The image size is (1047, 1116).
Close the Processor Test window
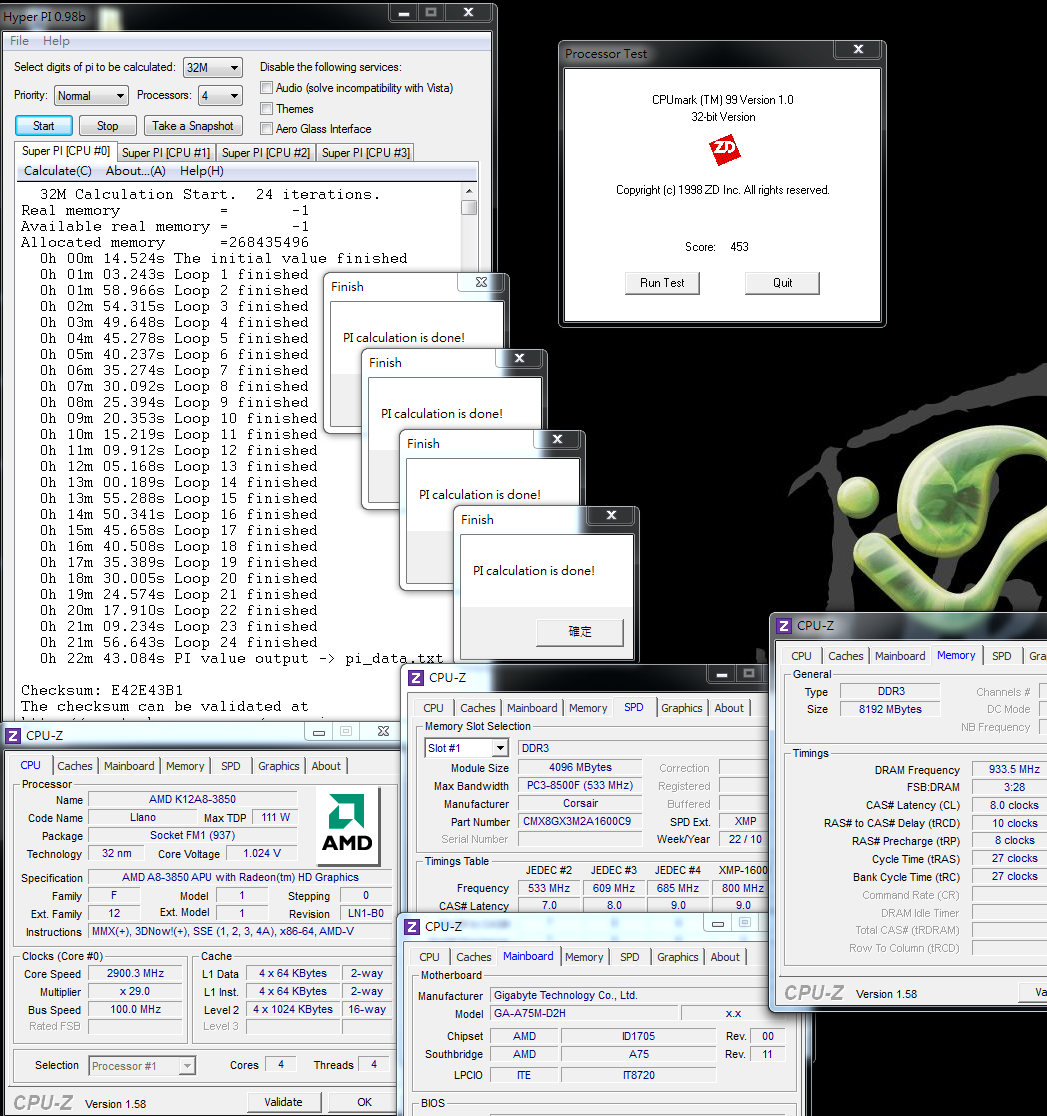click(x=858, y=49)
